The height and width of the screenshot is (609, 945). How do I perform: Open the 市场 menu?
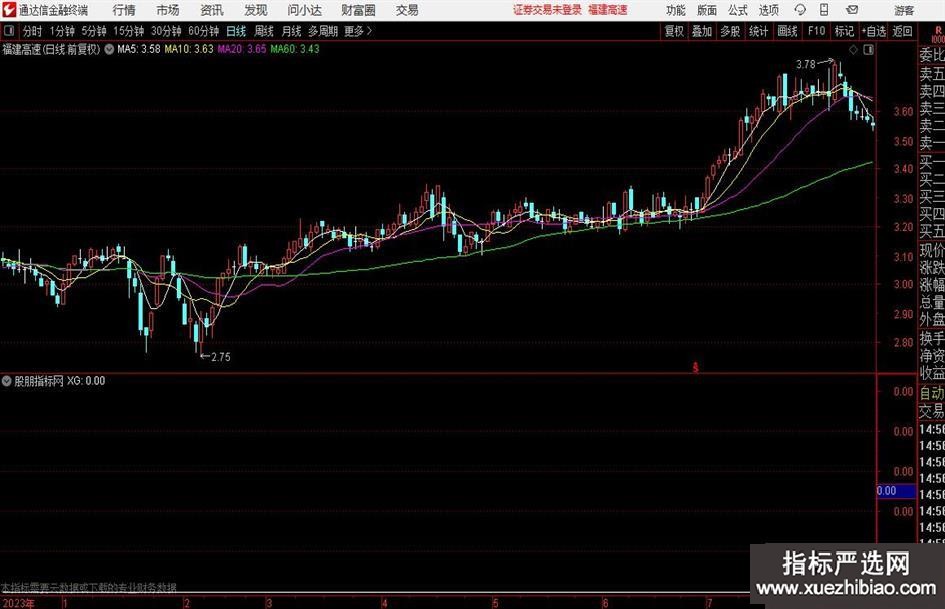(x=168, y=10)
